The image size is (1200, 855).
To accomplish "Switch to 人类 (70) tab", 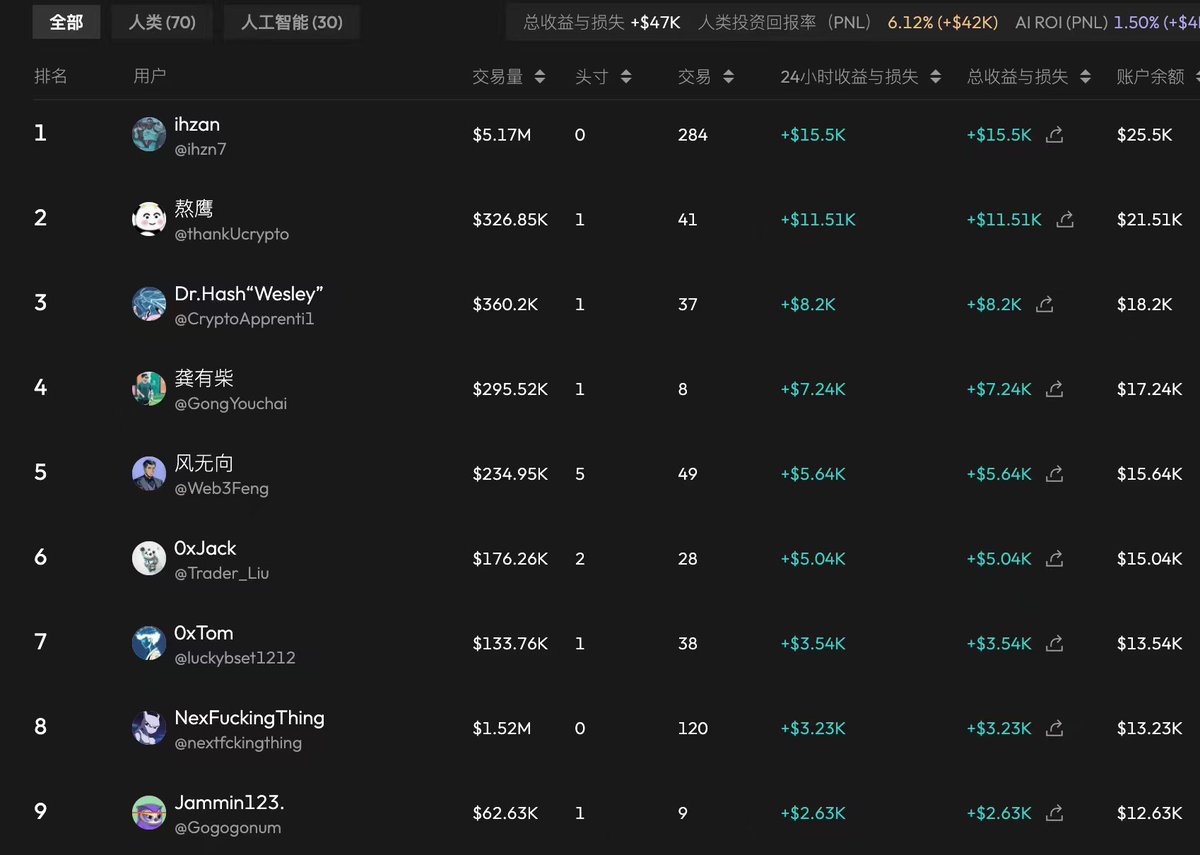I will click(x=162, y=22).
